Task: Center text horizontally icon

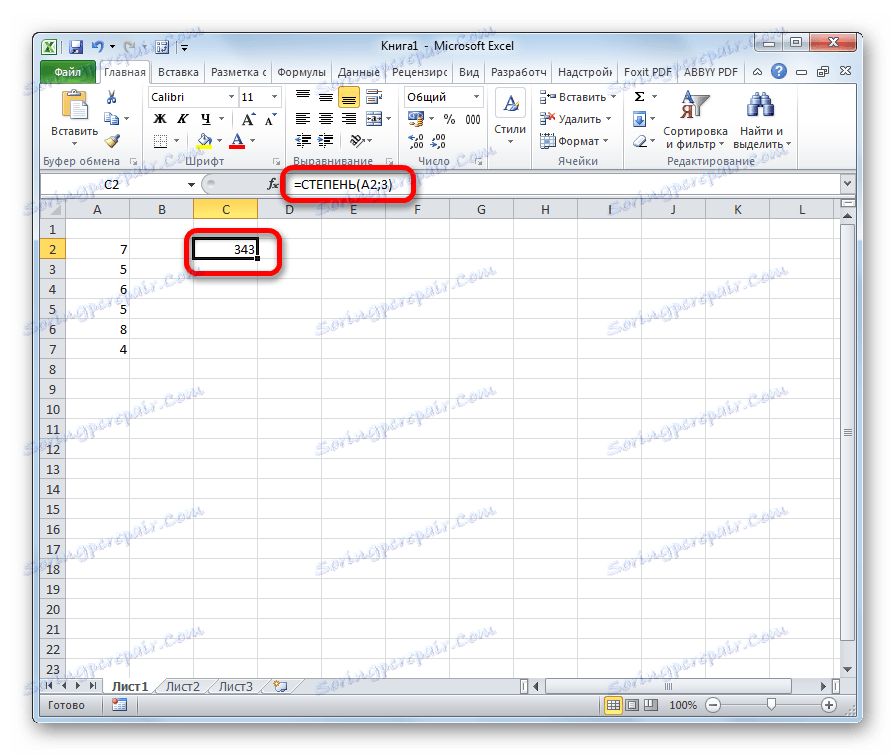Action: coord(326,119)
